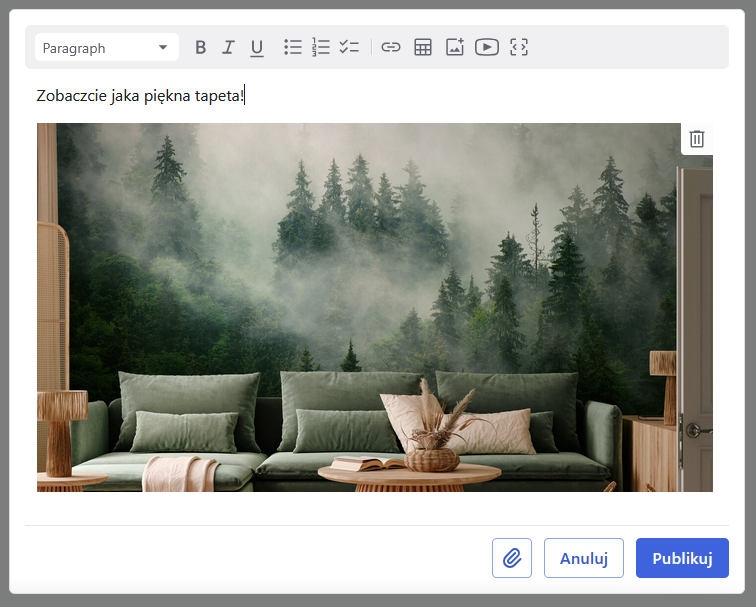
Task: Click in the text "Zobaczcie jaka piękna tapeta!"
Action: click(x=140, y=96)
